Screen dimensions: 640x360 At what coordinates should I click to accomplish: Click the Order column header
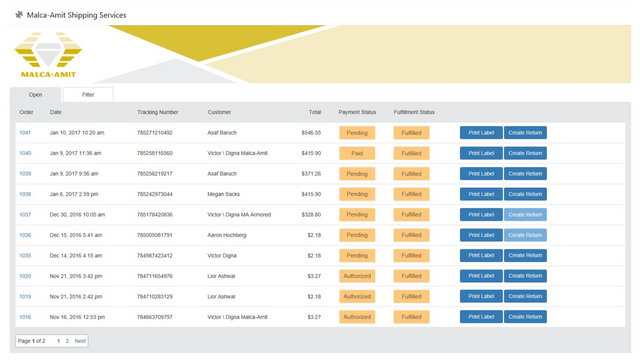pyautogui.click(x=26, y=112)
